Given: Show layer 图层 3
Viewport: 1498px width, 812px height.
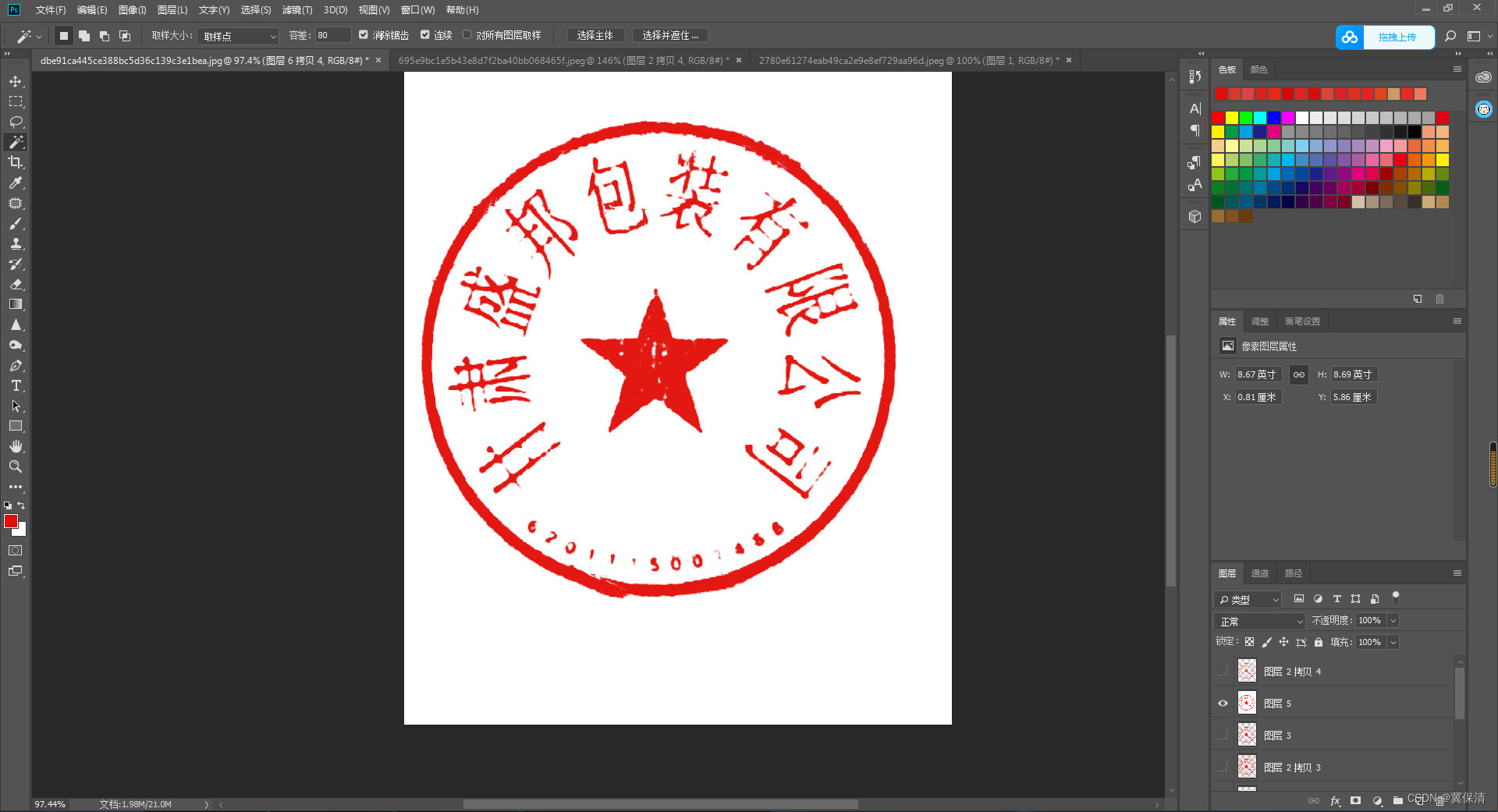Looking at the screenshot, I should click(x=1223, y=736).
